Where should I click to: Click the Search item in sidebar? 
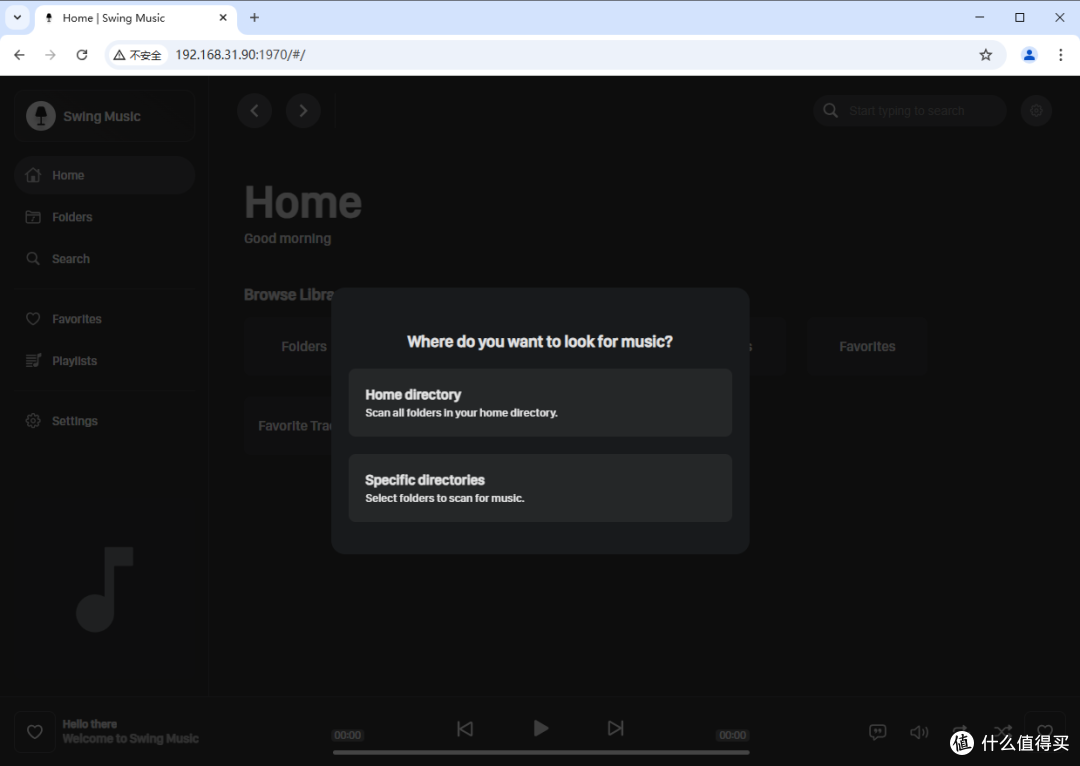click(x=70, y=259)
